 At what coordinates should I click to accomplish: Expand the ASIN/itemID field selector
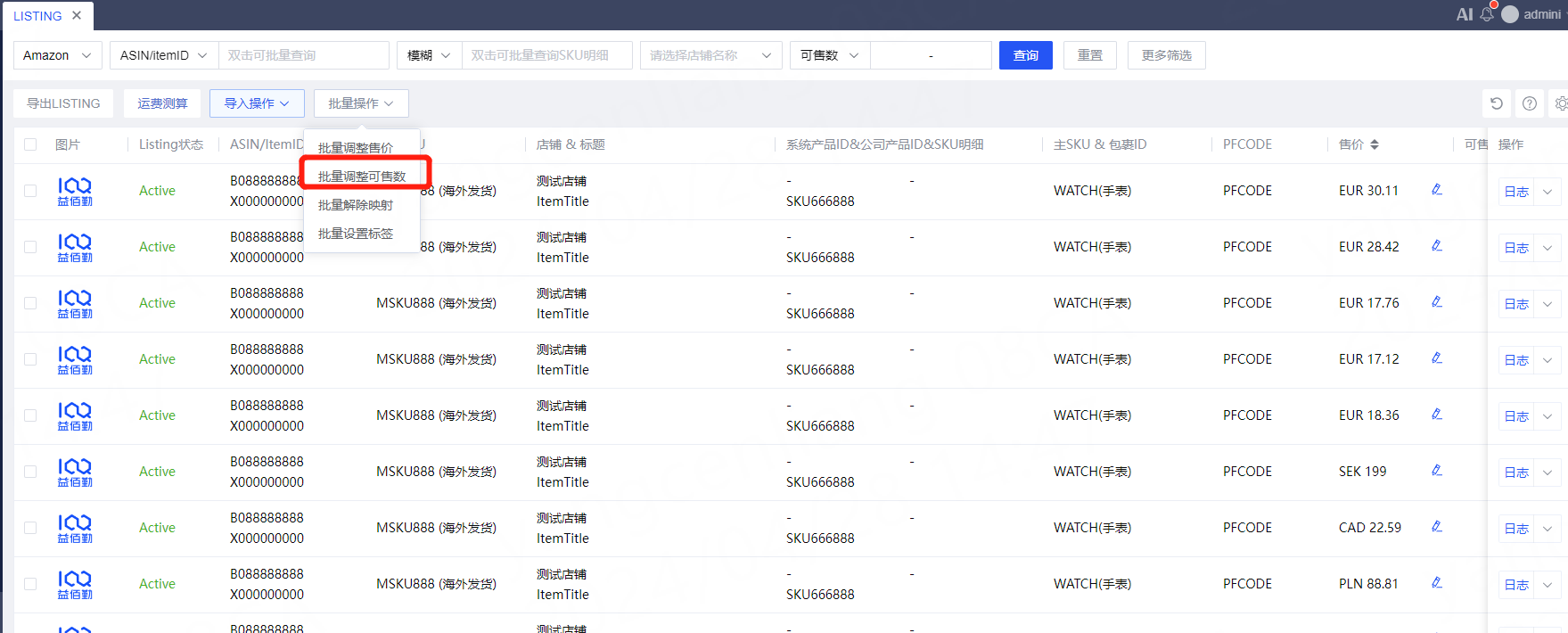(x=163, y=55)
